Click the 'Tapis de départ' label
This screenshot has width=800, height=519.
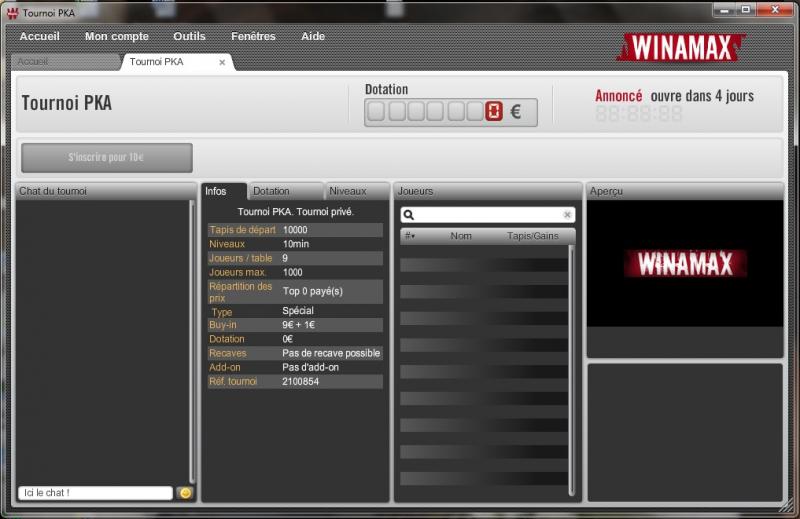point(242,230)
